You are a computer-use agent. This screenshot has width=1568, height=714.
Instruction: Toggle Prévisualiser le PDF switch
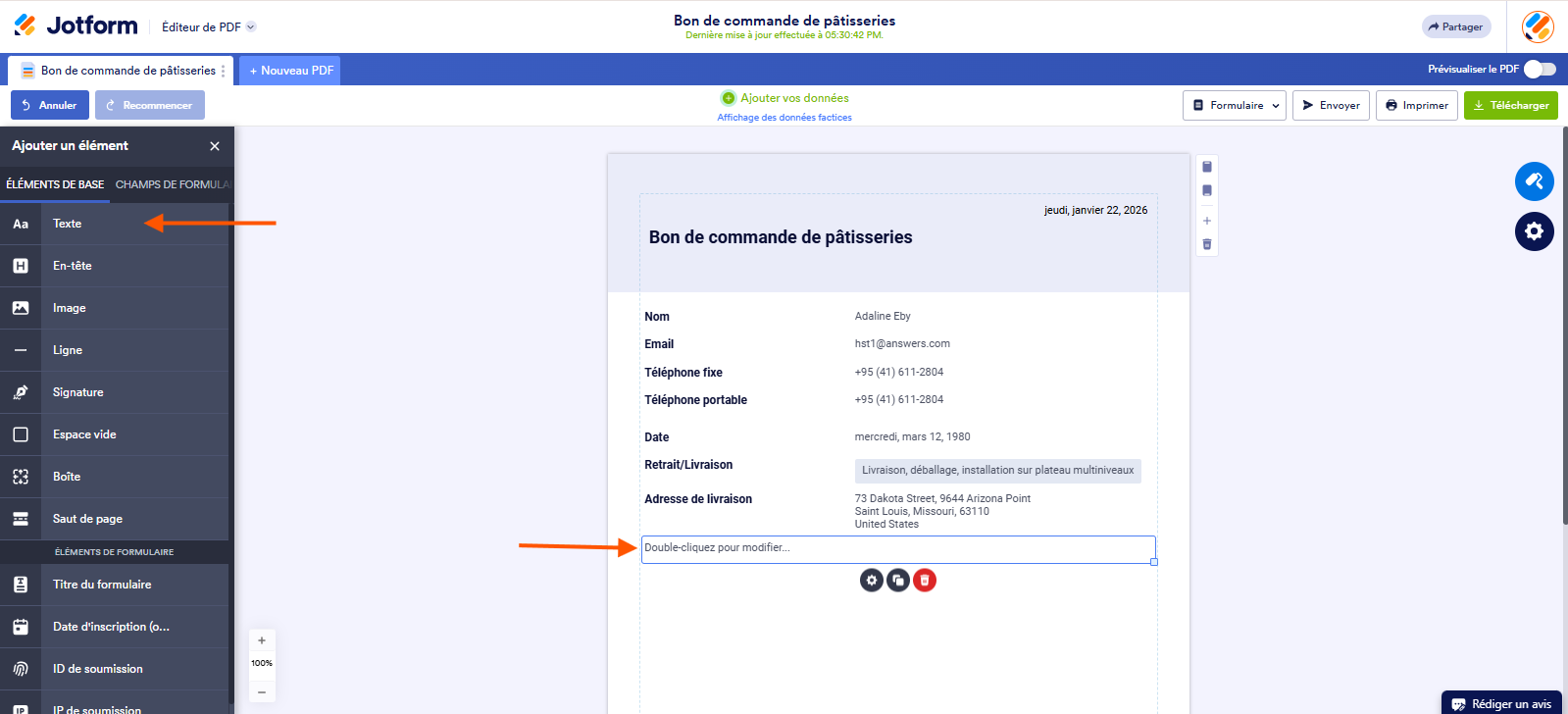pyautogui.click(x=1540, y=69)
